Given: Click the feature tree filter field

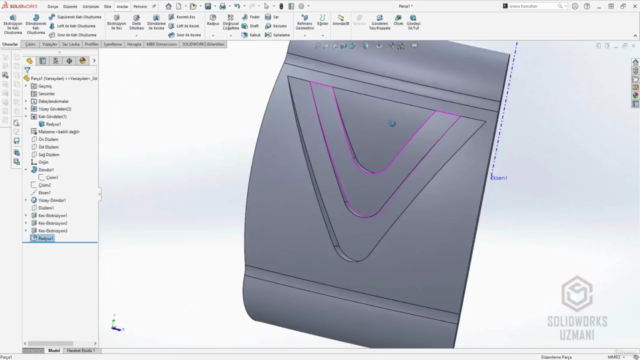Looking at the screenshot, I should tap(60, 70).
